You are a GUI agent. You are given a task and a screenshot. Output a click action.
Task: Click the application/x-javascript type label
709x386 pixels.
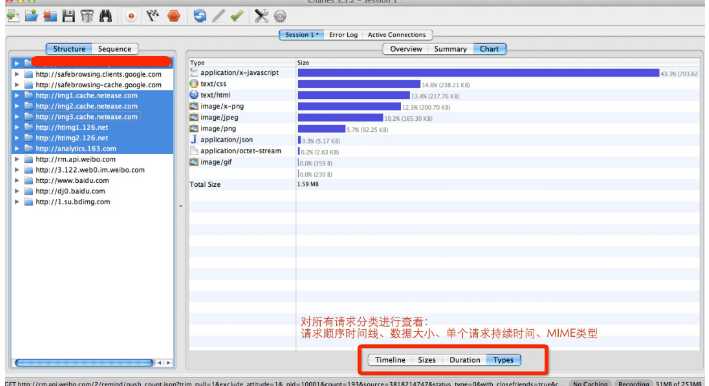tap(240, 72)
